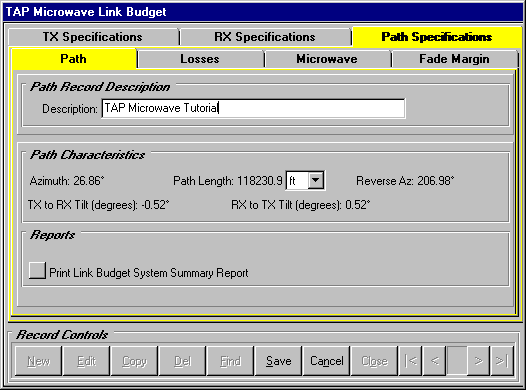Click the Description text field
Screen dimensions: 526x390
[253, 108]
